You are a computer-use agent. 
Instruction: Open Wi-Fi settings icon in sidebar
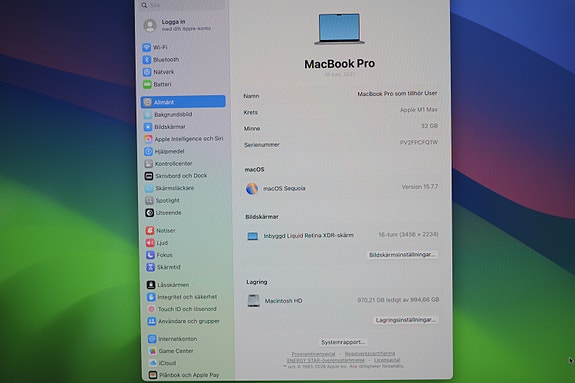click(147, 47)
